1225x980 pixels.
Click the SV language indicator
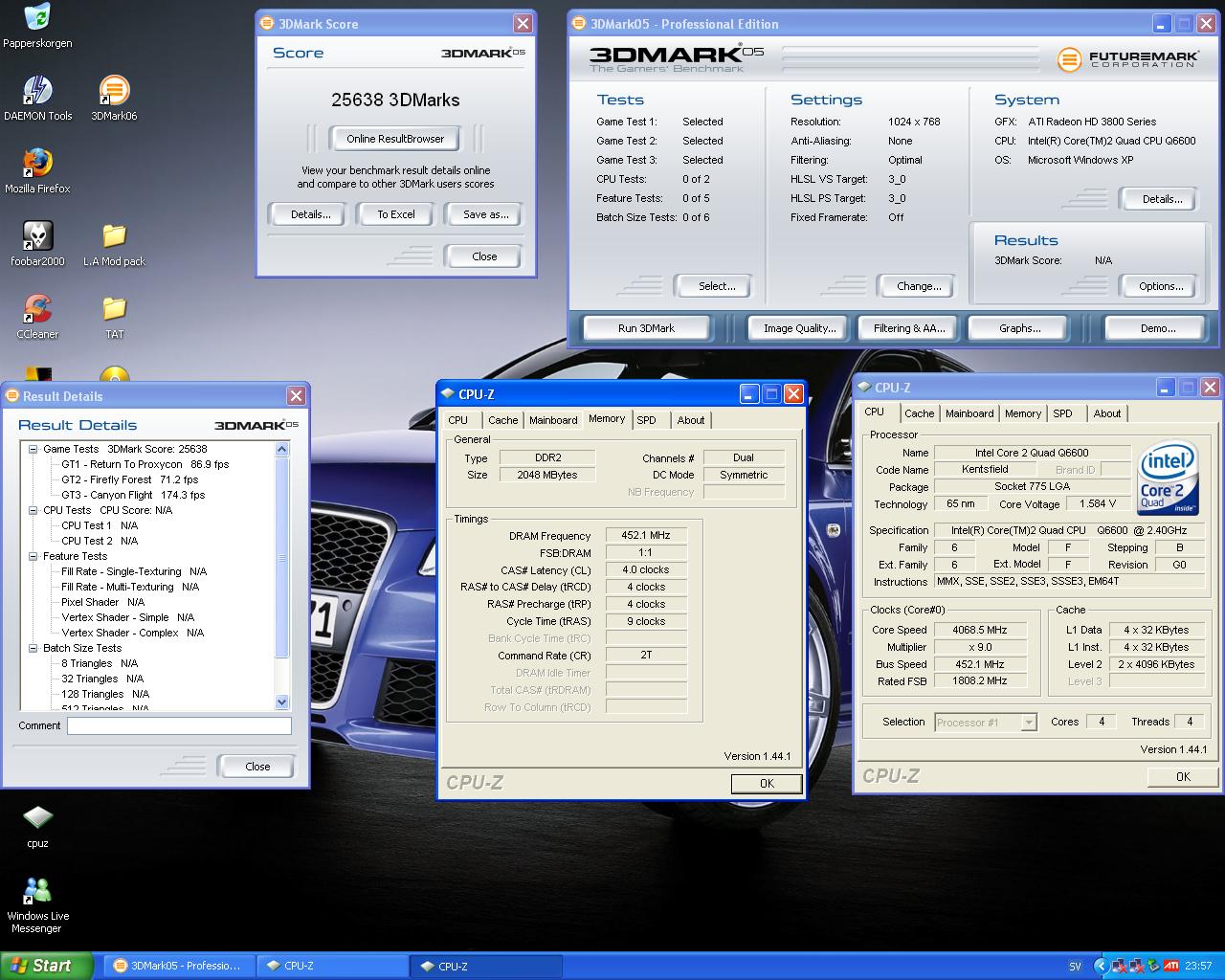pos(1075,967)
